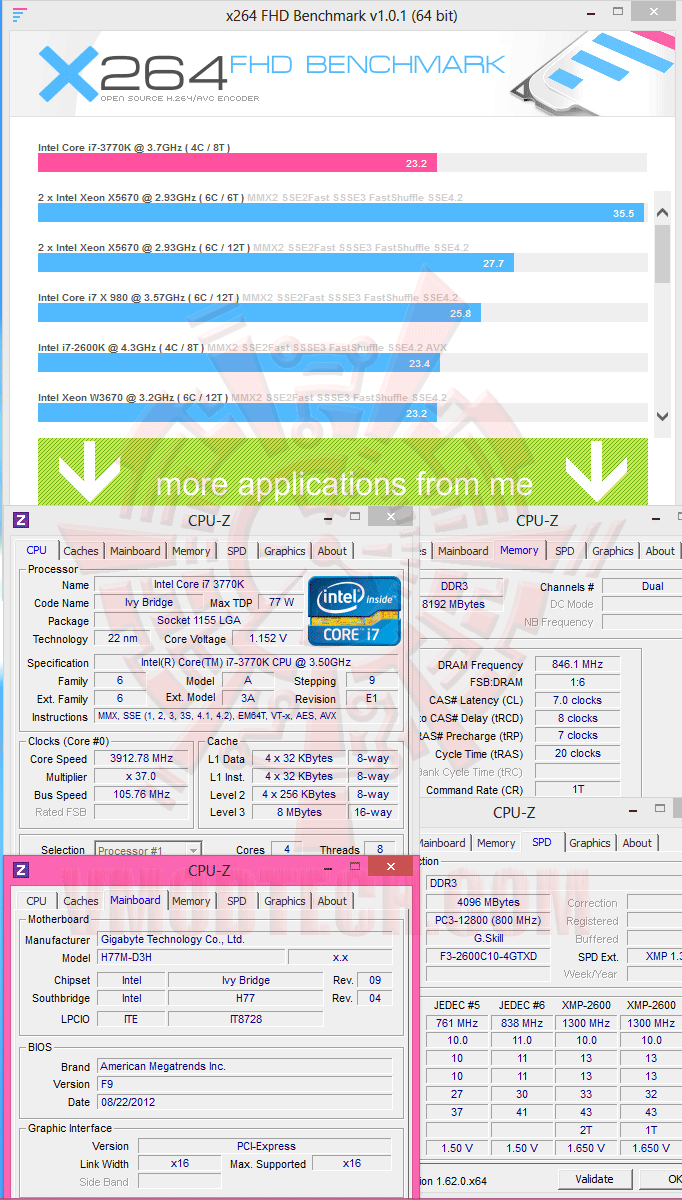Click the x264 FHD Benchmark logo banner
The height and width of the screenshot is (1200, 682).
340,74
